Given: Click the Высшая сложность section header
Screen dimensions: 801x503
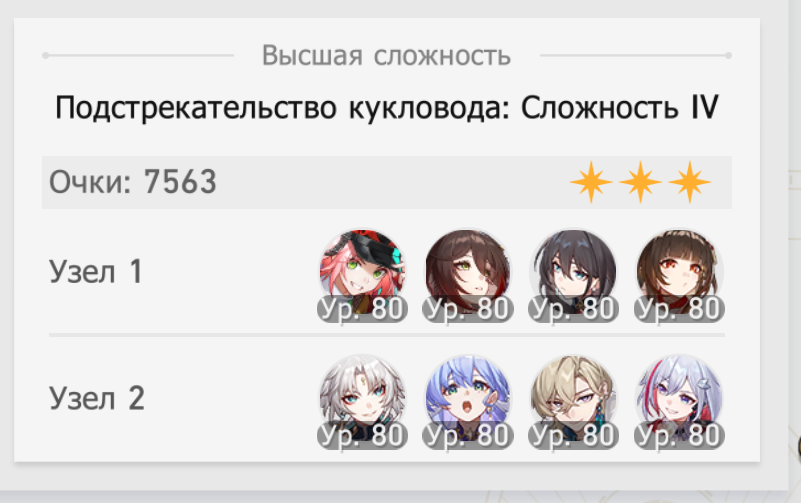Looking at the screenshot, I should coord(386,55).
